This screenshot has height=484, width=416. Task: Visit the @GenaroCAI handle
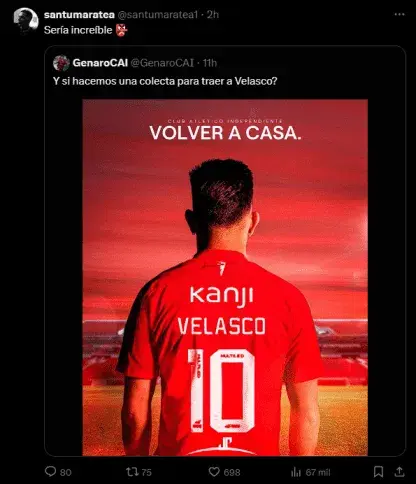(x=162, y=63)
